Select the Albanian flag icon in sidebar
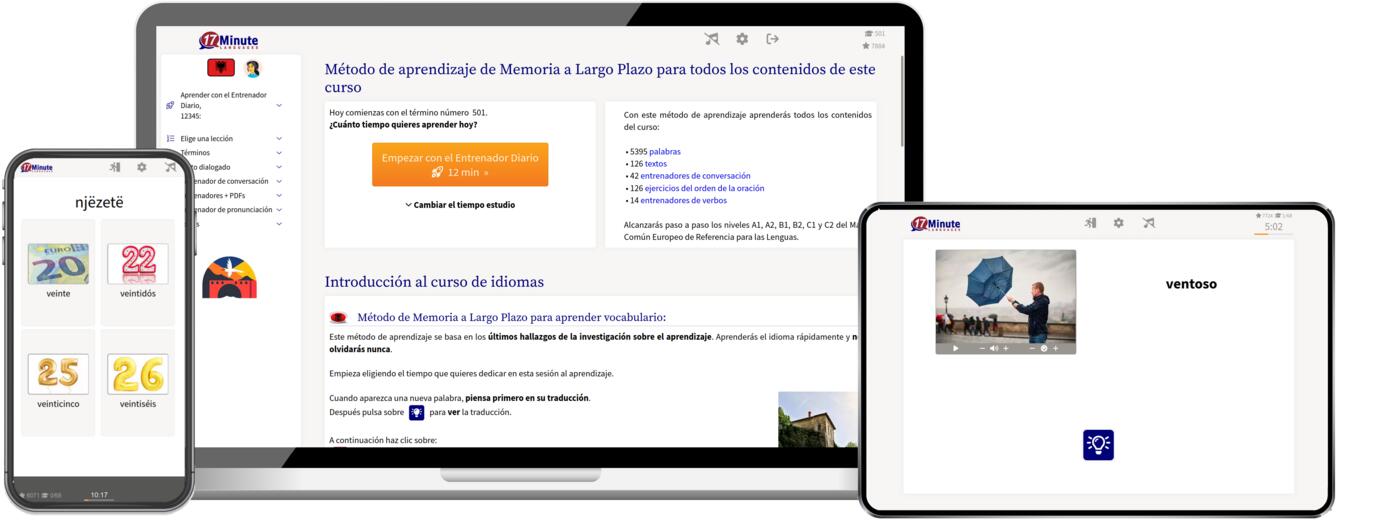This screenshot has height=532, width=1400. [x=221, y=68]
